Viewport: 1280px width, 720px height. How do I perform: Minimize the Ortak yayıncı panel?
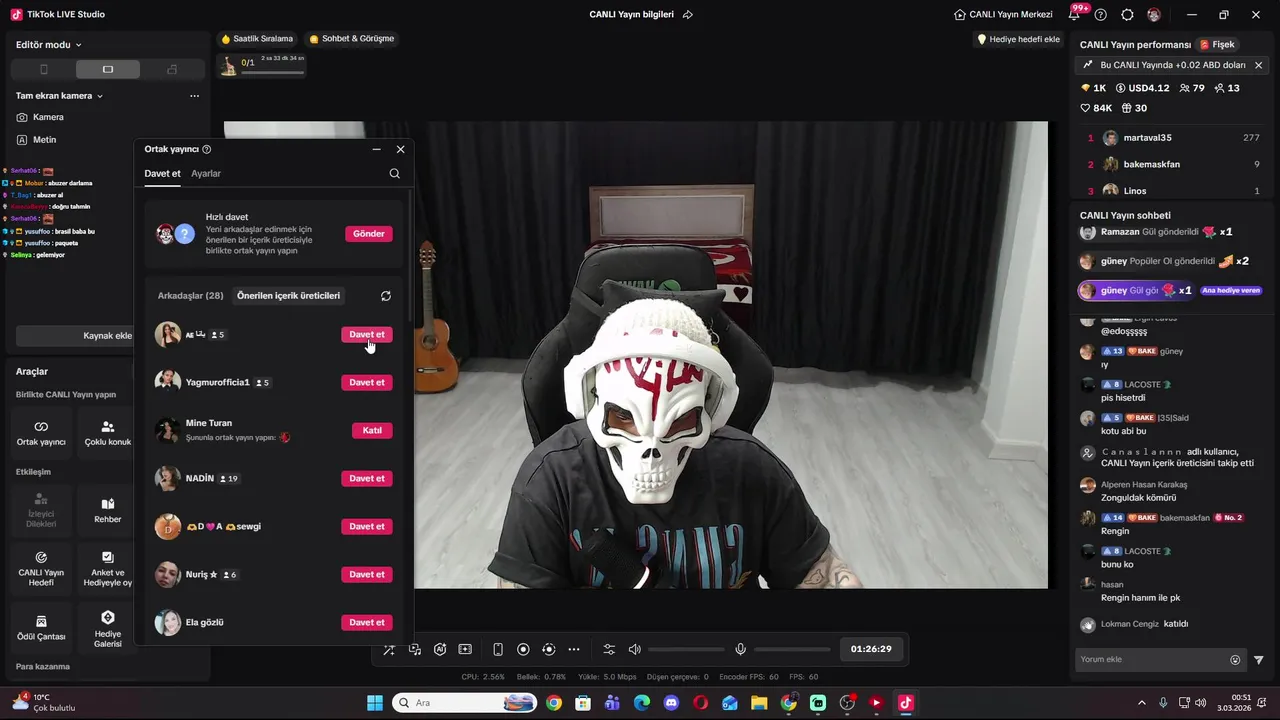[376, 149]
